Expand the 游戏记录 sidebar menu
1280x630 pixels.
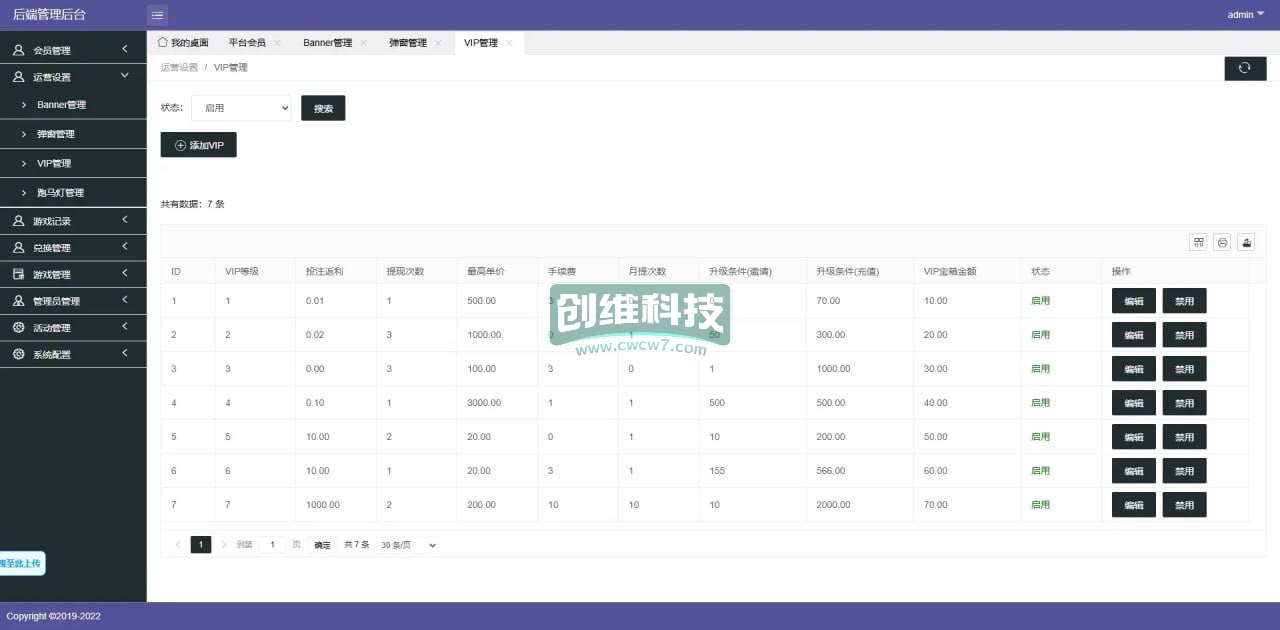73,221
